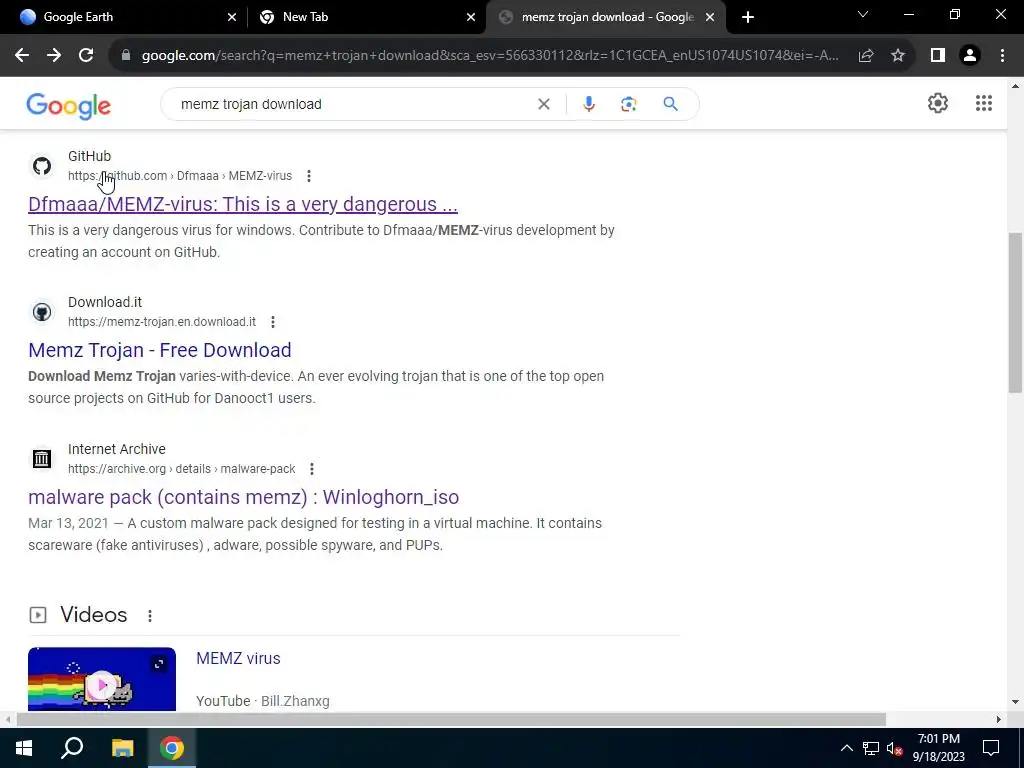Image resolution: width=1024 pixels, height=768 pixels.
Task: Clear the search query text
Action: [543, 104]
